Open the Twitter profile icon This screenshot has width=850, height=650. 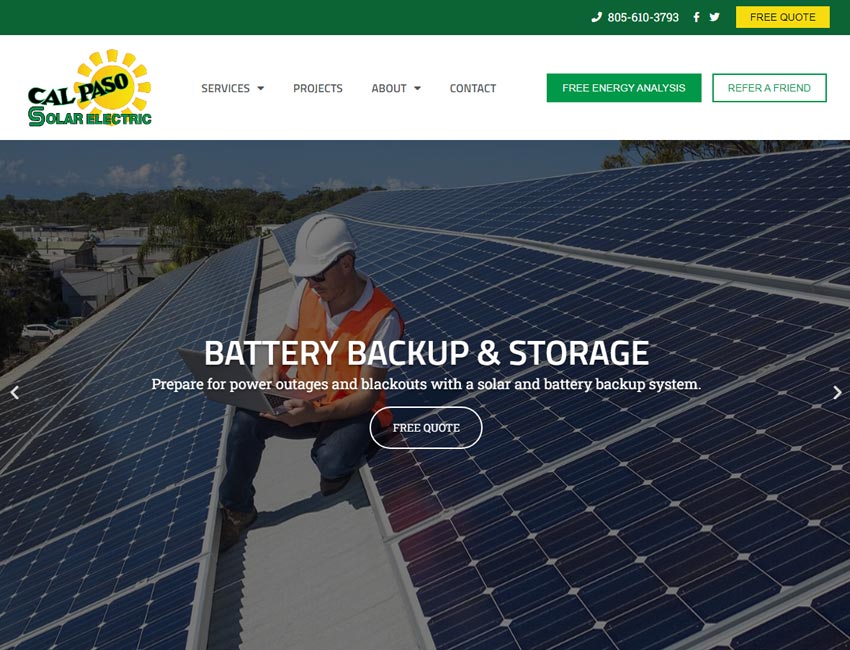pos(714,17)
